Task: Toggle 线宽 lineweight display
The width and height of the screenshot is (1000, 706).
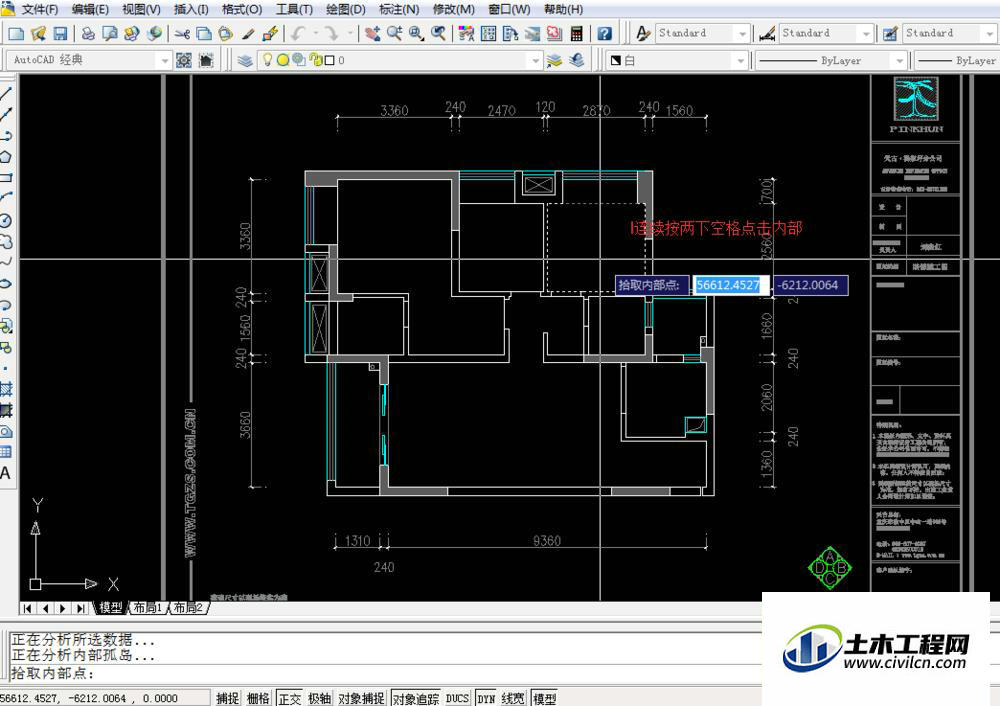Action: click(513, 698)
